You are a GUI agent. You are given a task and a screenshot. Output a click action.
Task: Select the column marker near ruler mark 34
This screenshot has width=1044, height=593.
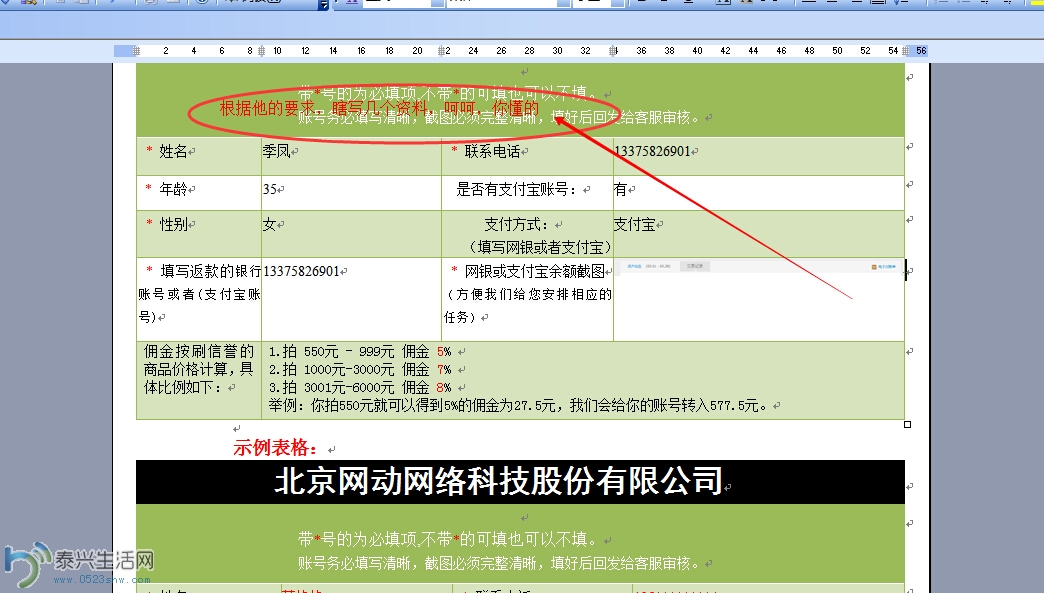pyautogui.click(x=614, y=50)
